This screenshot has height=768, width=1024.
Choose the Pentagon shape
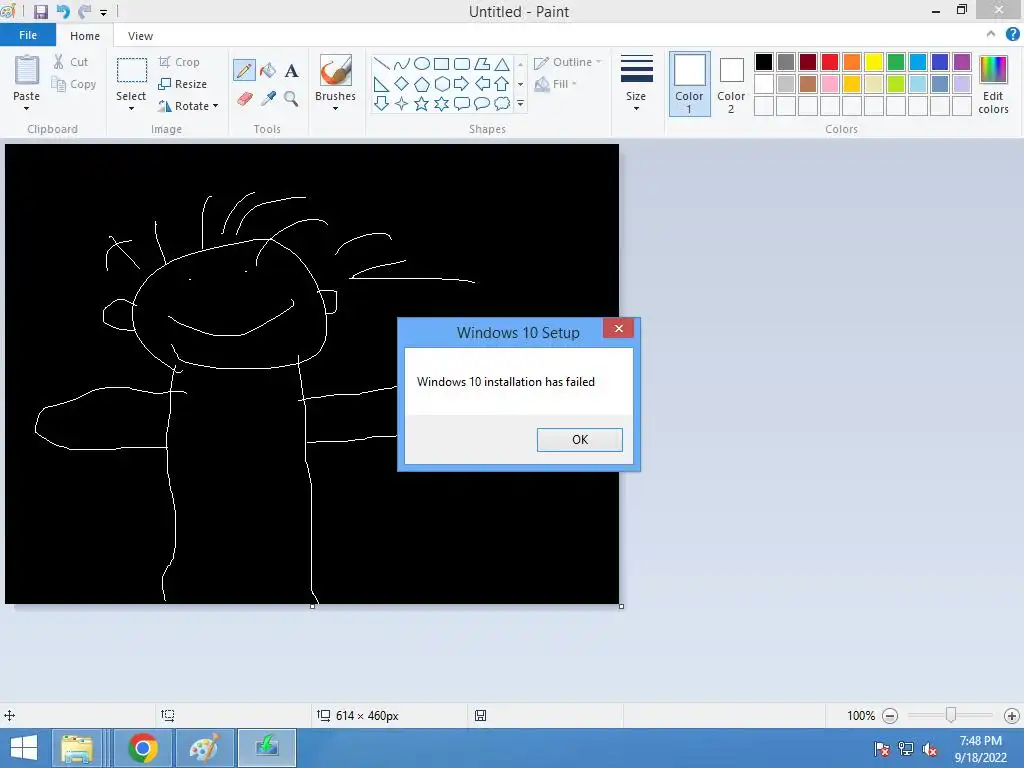[x=422, y=84]
